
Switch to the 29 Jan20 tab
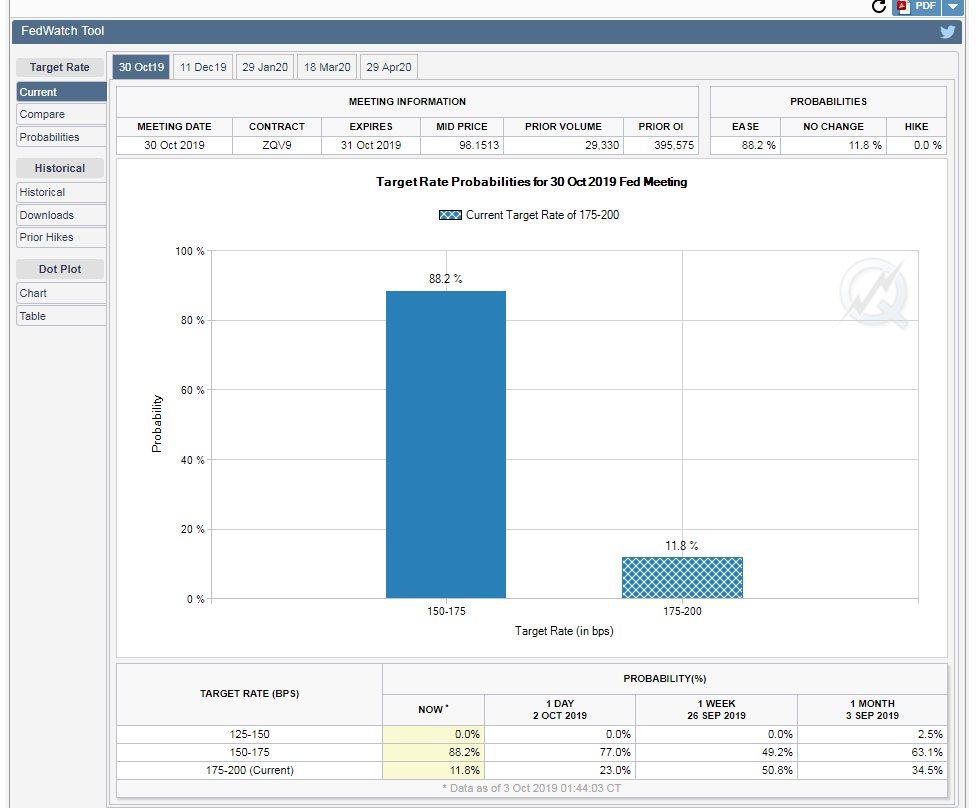coord(265,67)
